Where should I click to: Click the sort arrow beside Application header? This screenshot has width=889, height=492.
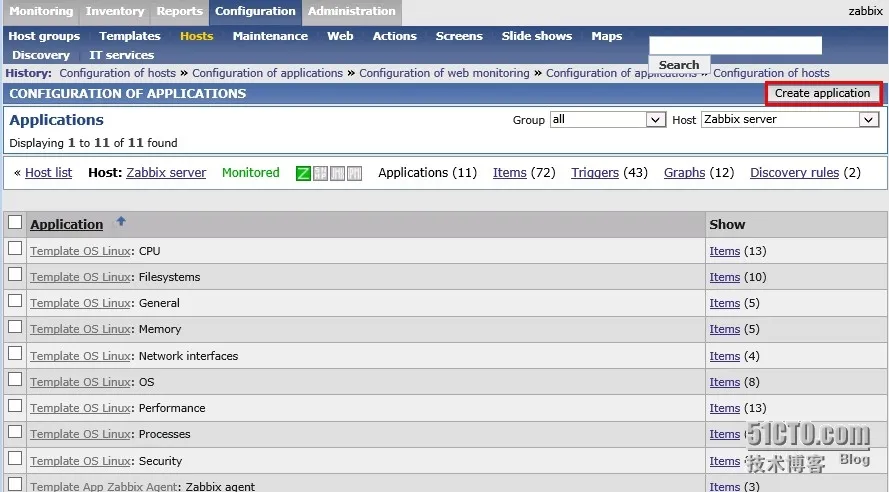[121, 221]
